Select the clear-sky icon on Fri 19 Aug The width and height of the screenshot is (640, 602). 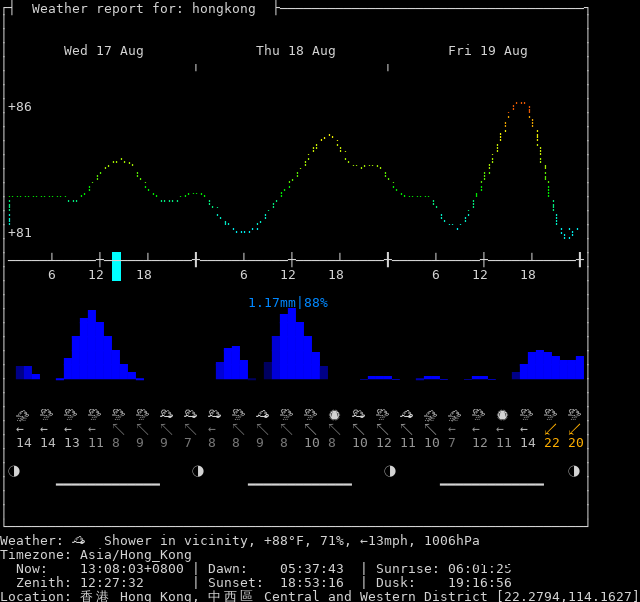click(502, 414)
